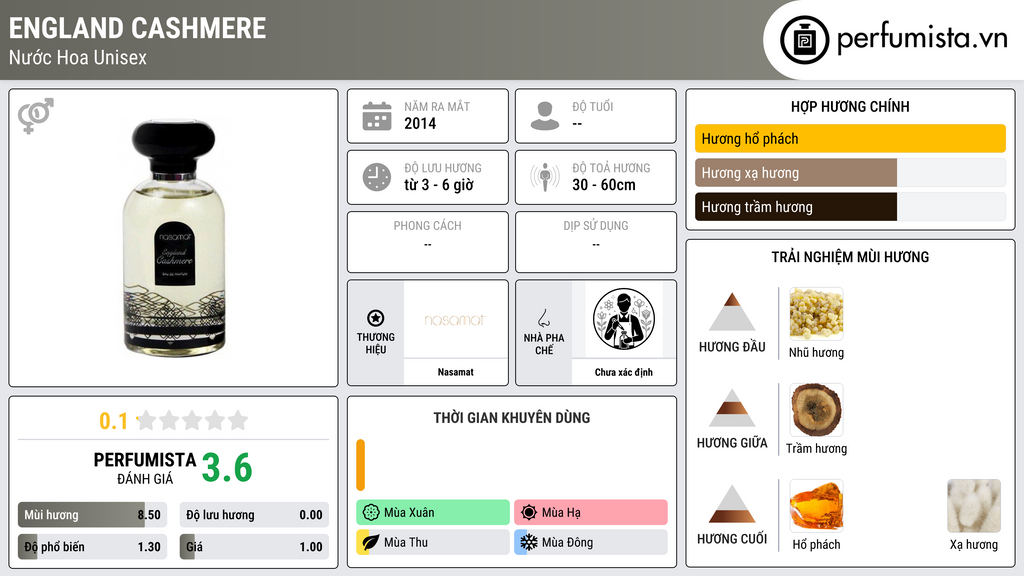Click the Chưa xác định perfumer label
The height and width of the screenshot is (576, 1024).
coord(624,372)
